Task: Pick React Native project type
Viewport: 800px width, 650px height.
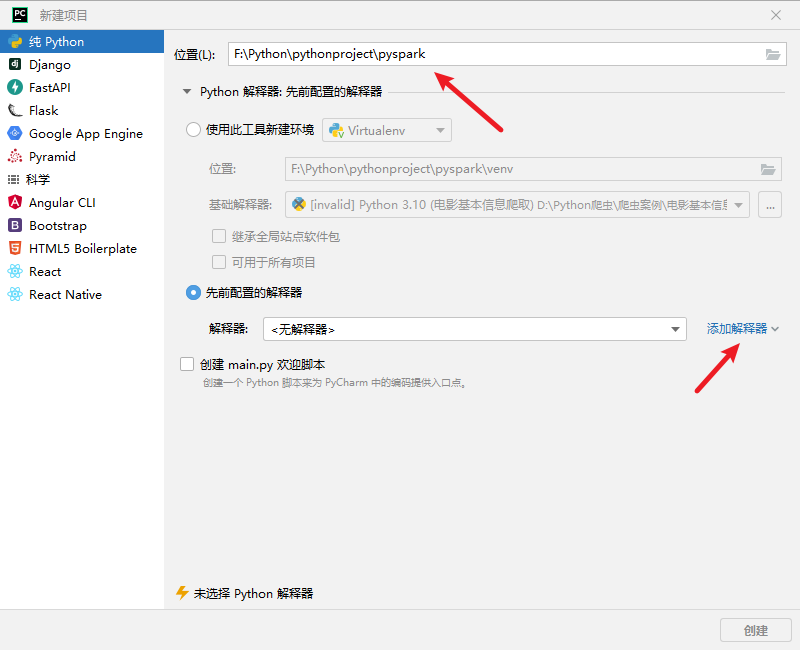Action: point(82,294)
